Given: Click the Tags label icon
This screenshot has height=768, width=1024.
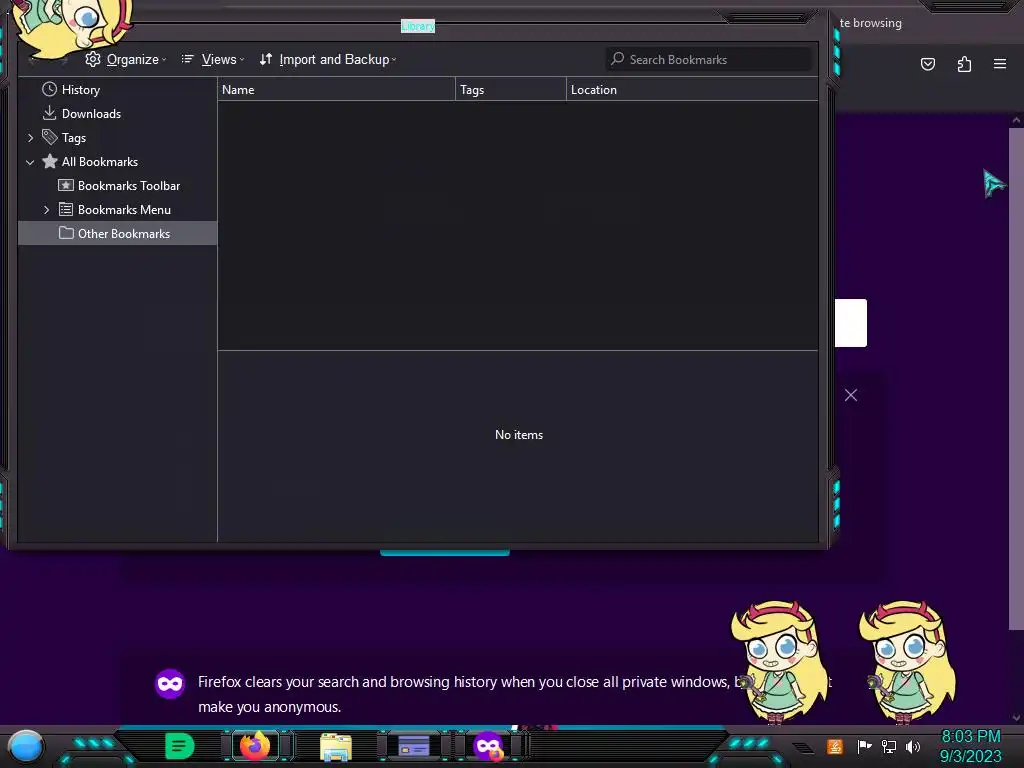Looking at the screenshot, I should coord(50,137).
